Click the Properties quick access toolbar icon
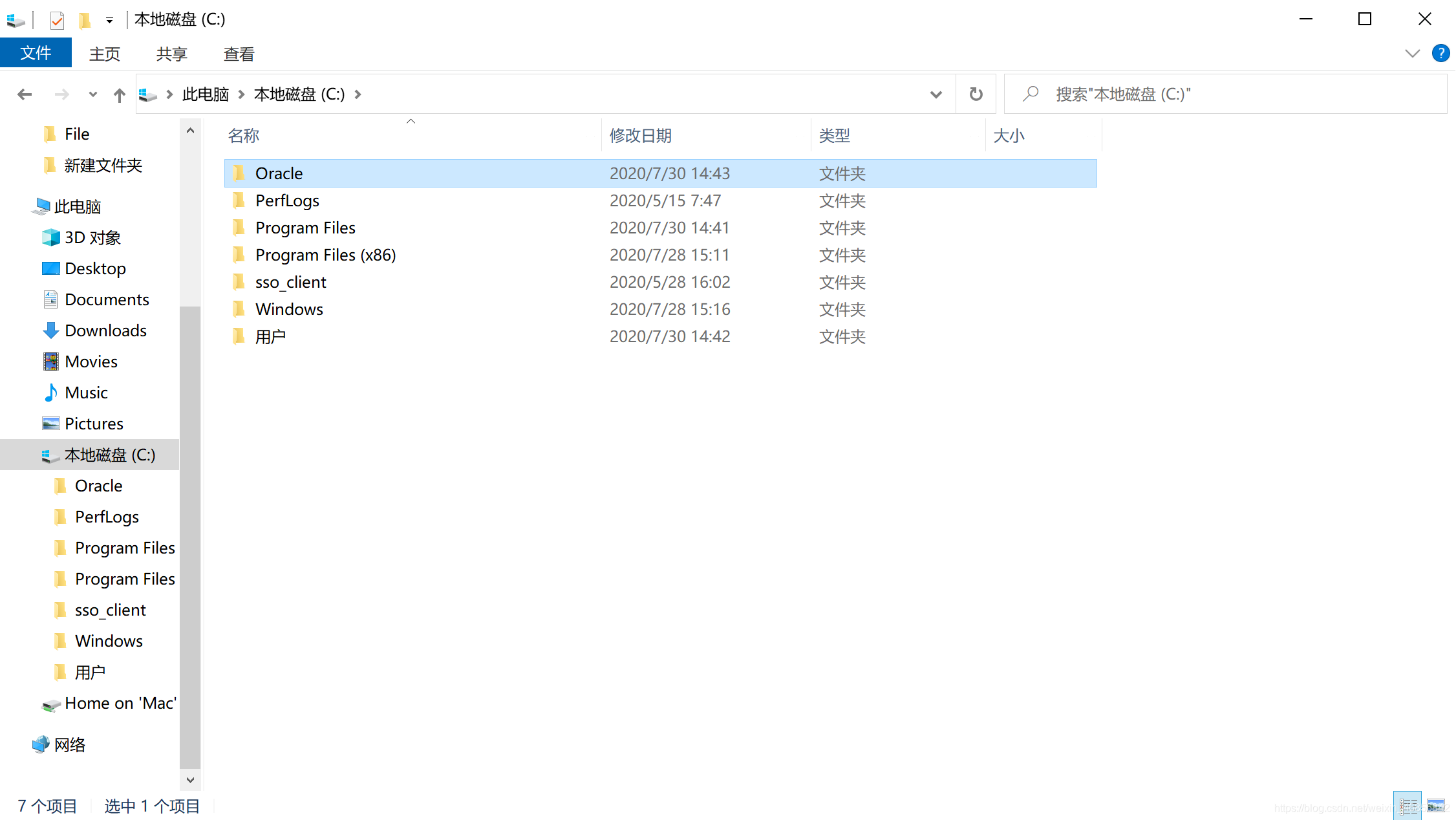 pos(57,20)
